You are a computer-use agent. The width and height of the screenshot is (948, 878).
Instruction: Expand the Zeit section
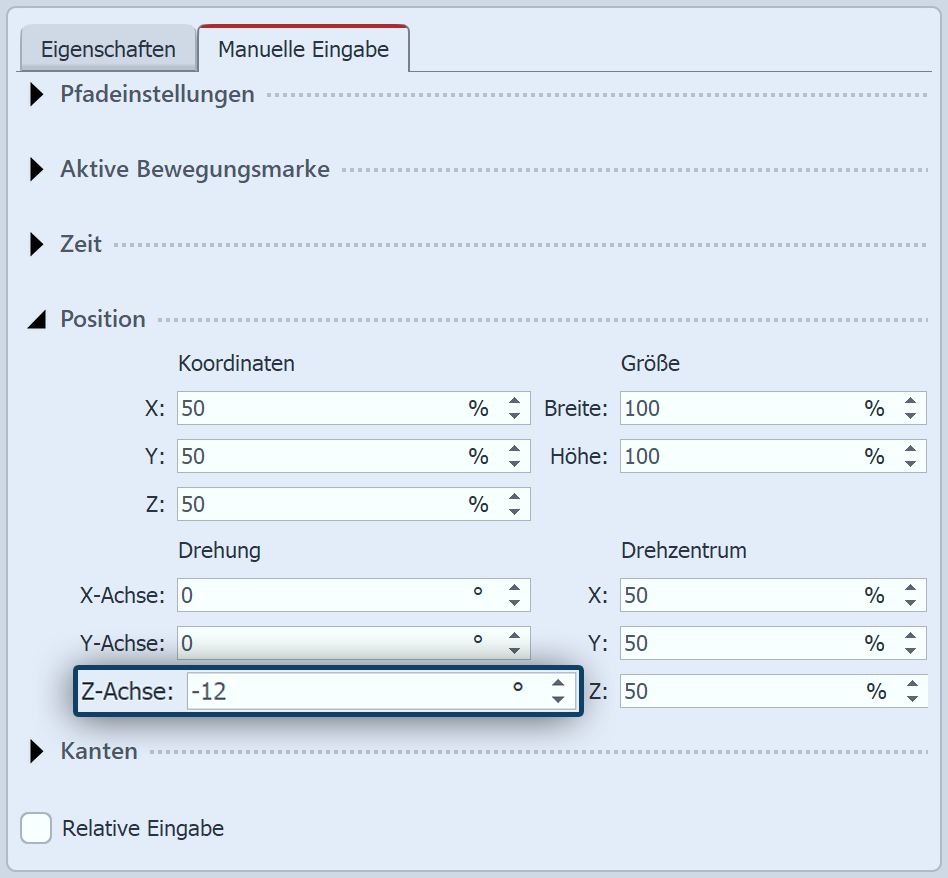pyautogui.click(x=37, y=244)
